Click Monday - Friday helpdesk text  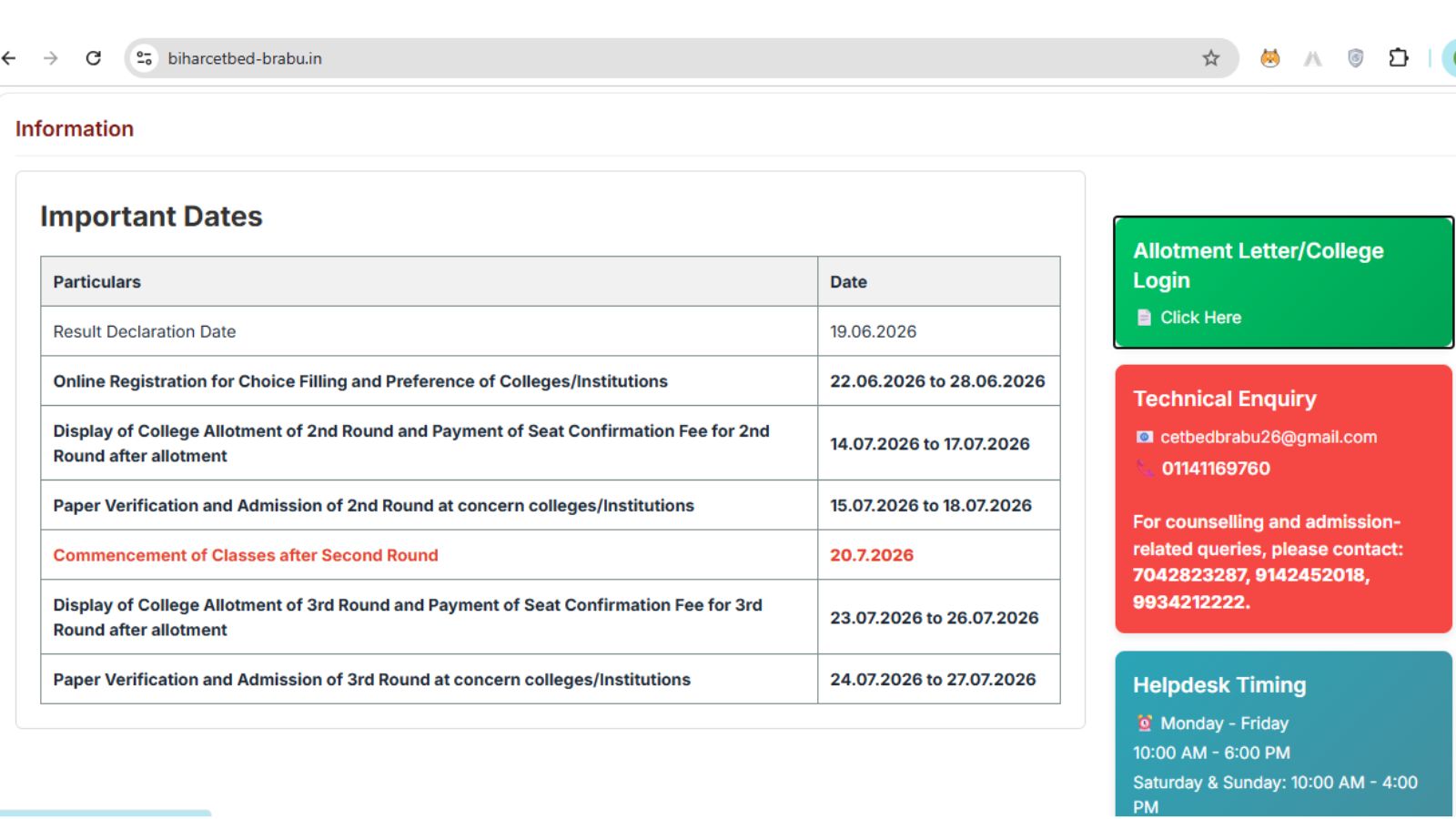(1224, 723)
